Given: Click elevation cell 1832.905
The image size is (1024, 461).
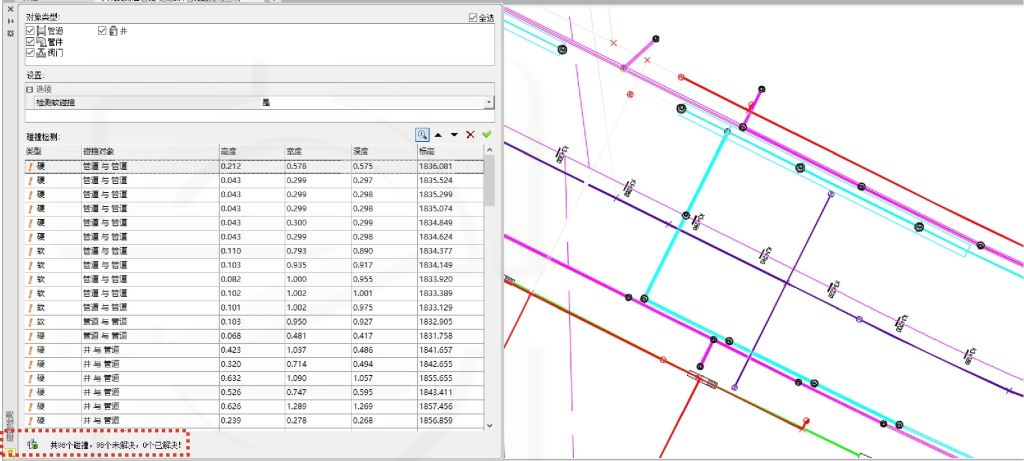Looking at the screenshot, I should (451, 322).
